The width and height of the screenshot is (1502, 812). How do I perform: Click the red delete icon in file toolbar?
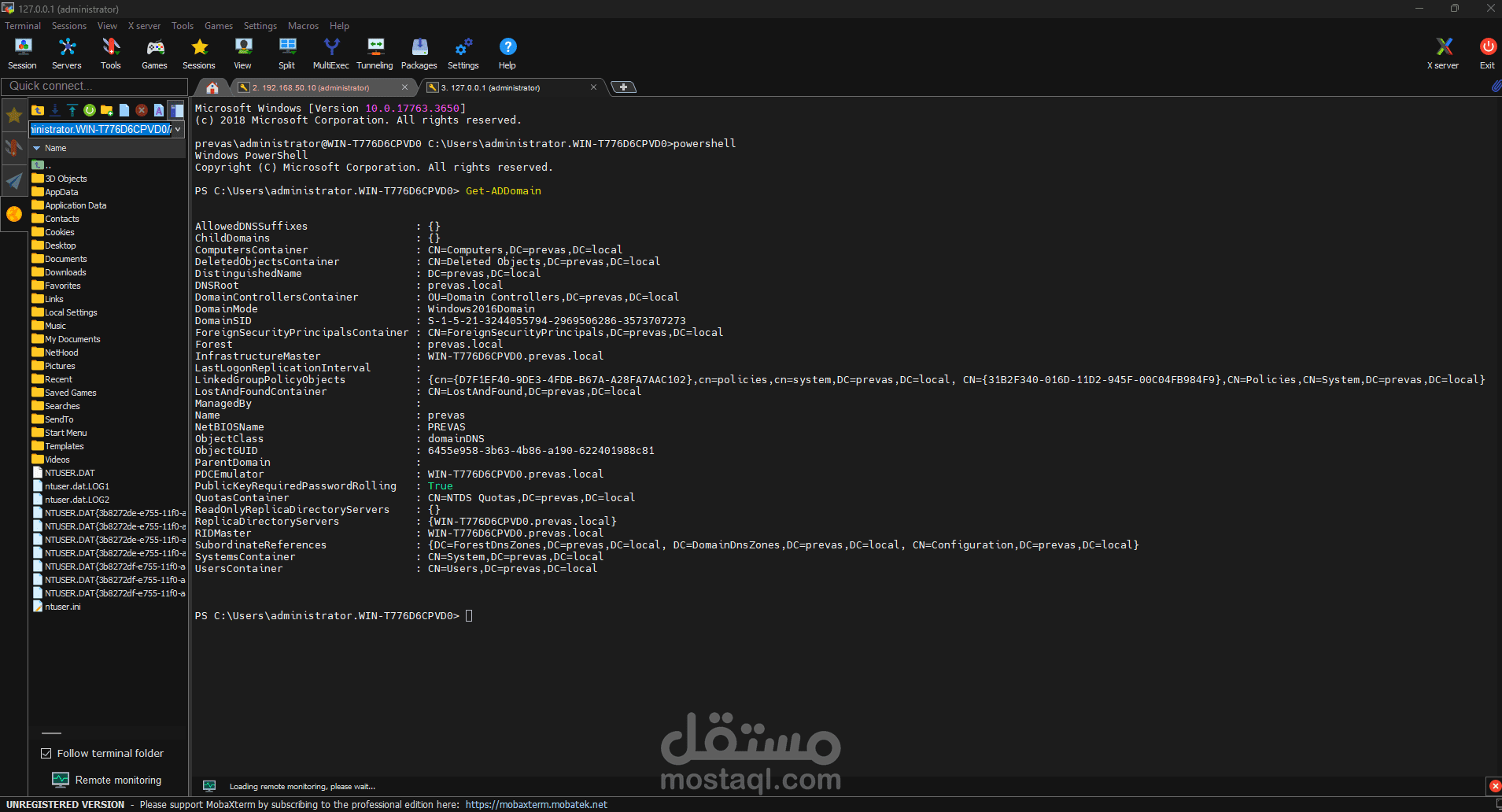[x=142, y=110]
